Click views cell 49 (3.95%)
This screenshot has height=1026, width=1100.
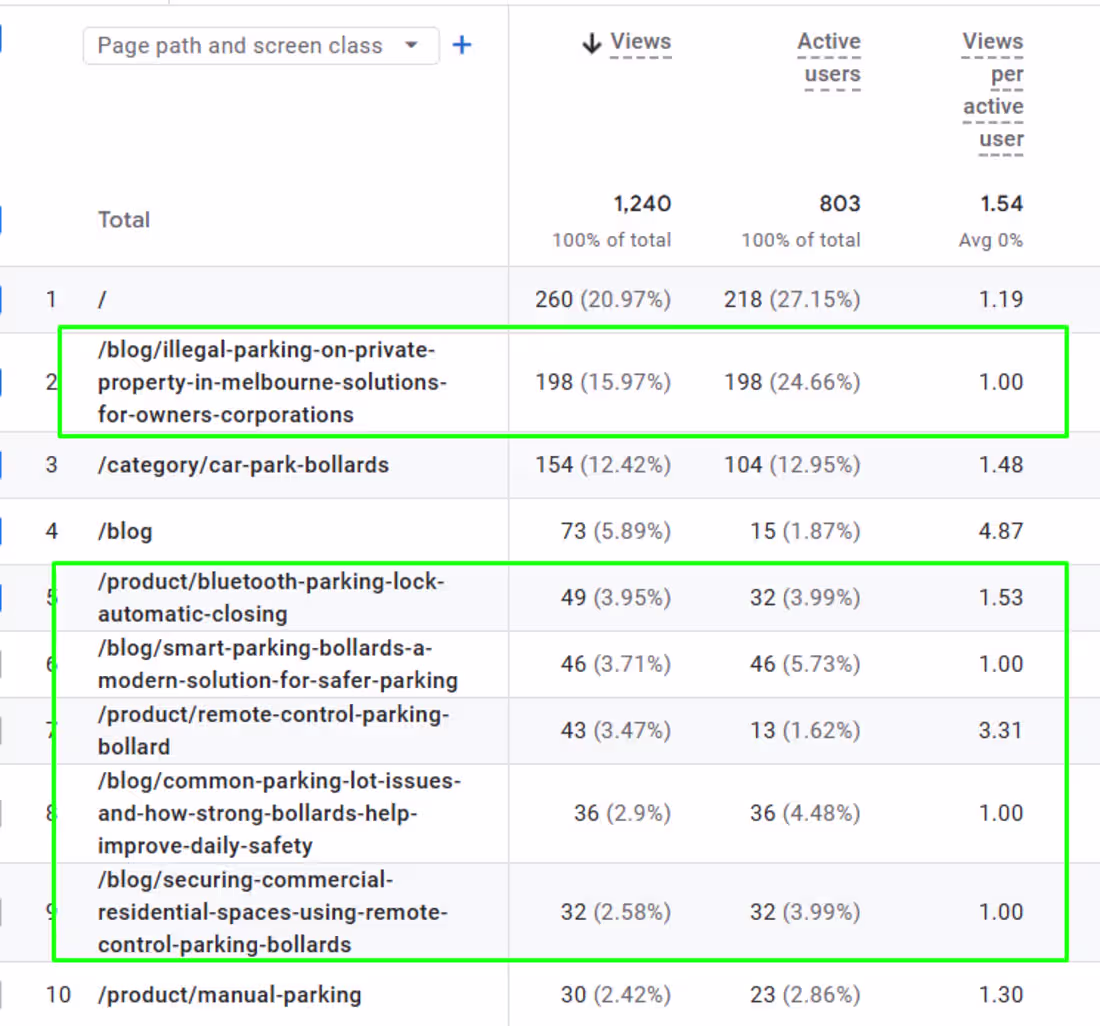click(x=615, y=598)
